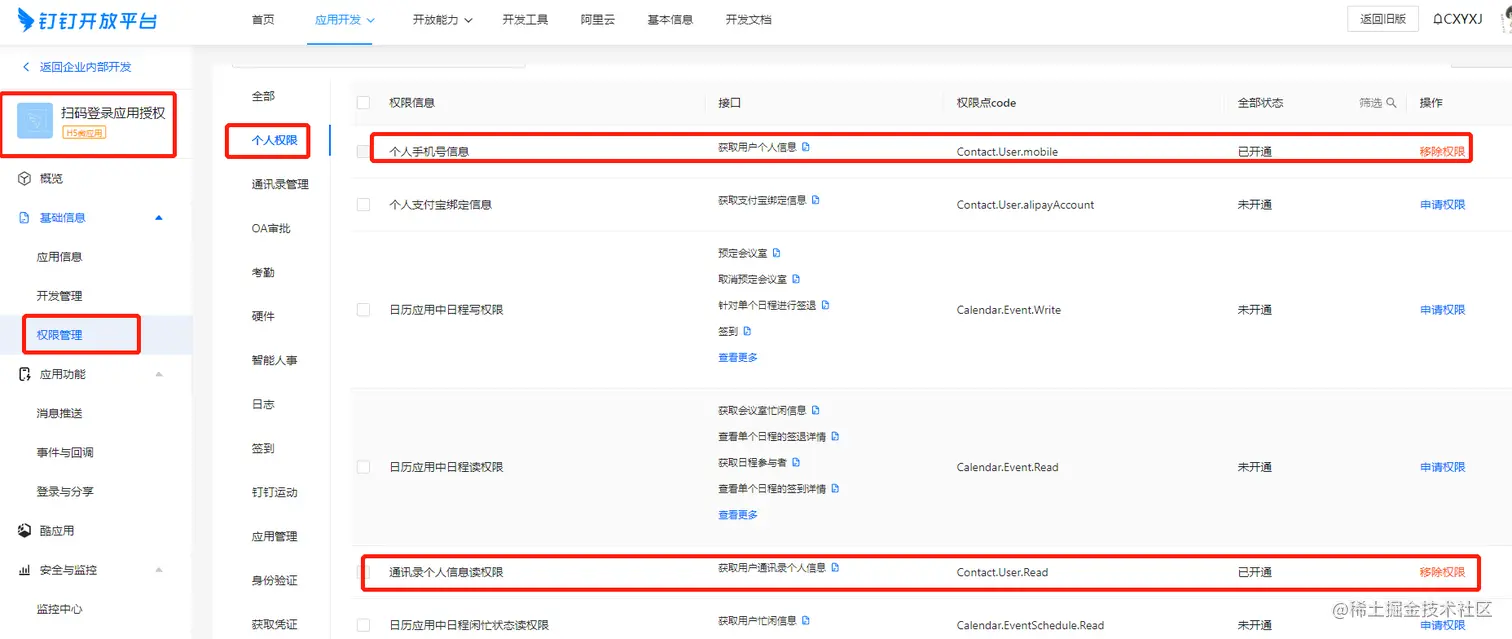This screenshot has height=639, width=1512.
Task: Open the 全部状态 column filter
Action: click(x=1260, y=103)
